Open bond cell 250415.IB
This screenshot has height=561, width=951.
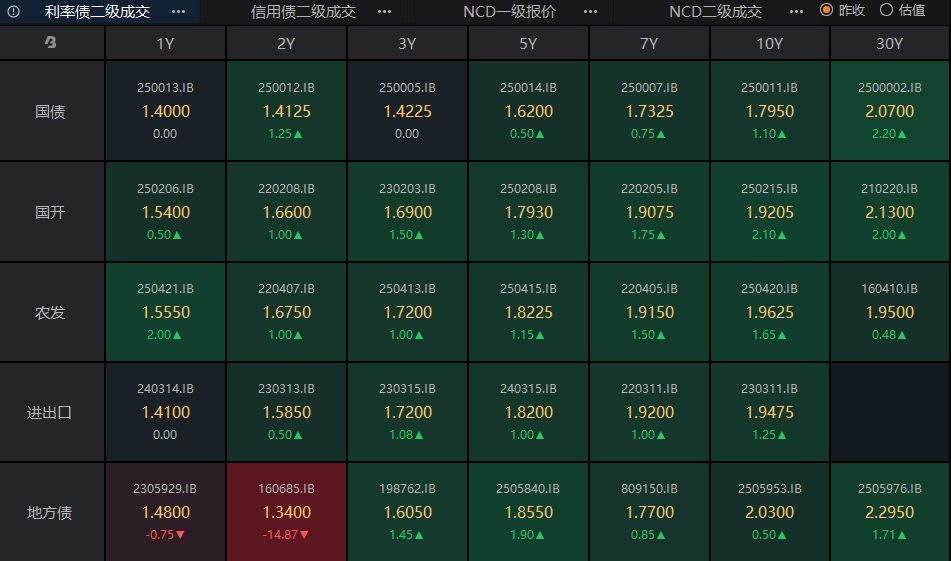coord(528,312)
